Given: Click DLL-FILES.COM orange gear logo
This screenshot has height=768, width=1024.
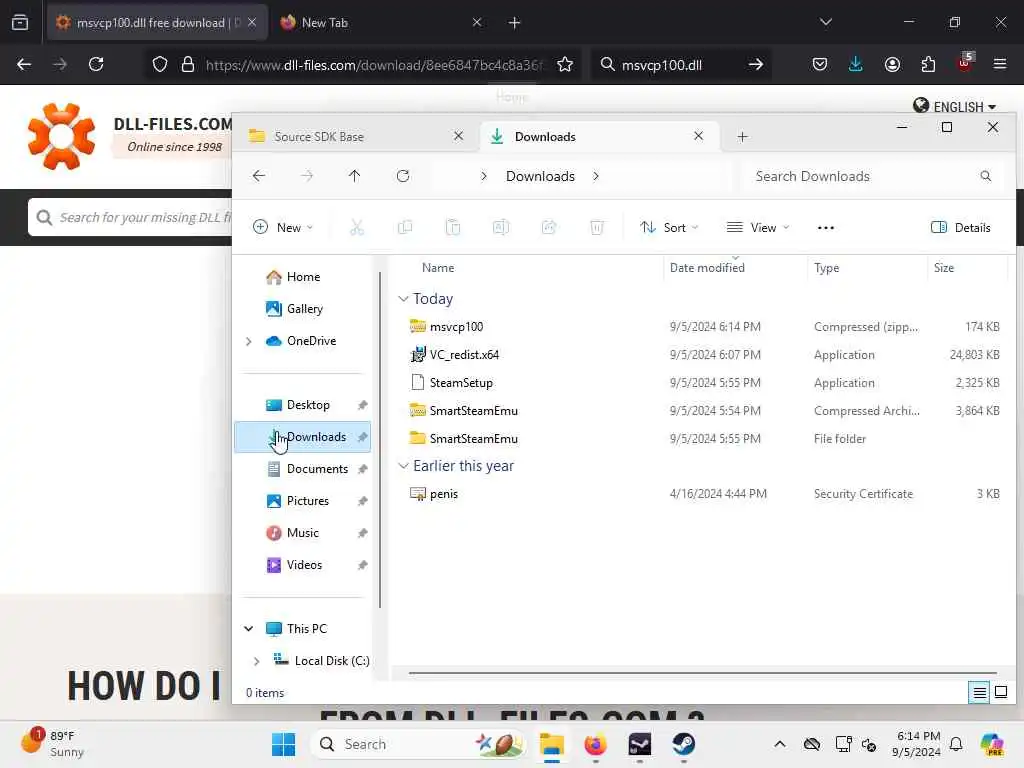Looking at the screenshot, I should point(61,136).
